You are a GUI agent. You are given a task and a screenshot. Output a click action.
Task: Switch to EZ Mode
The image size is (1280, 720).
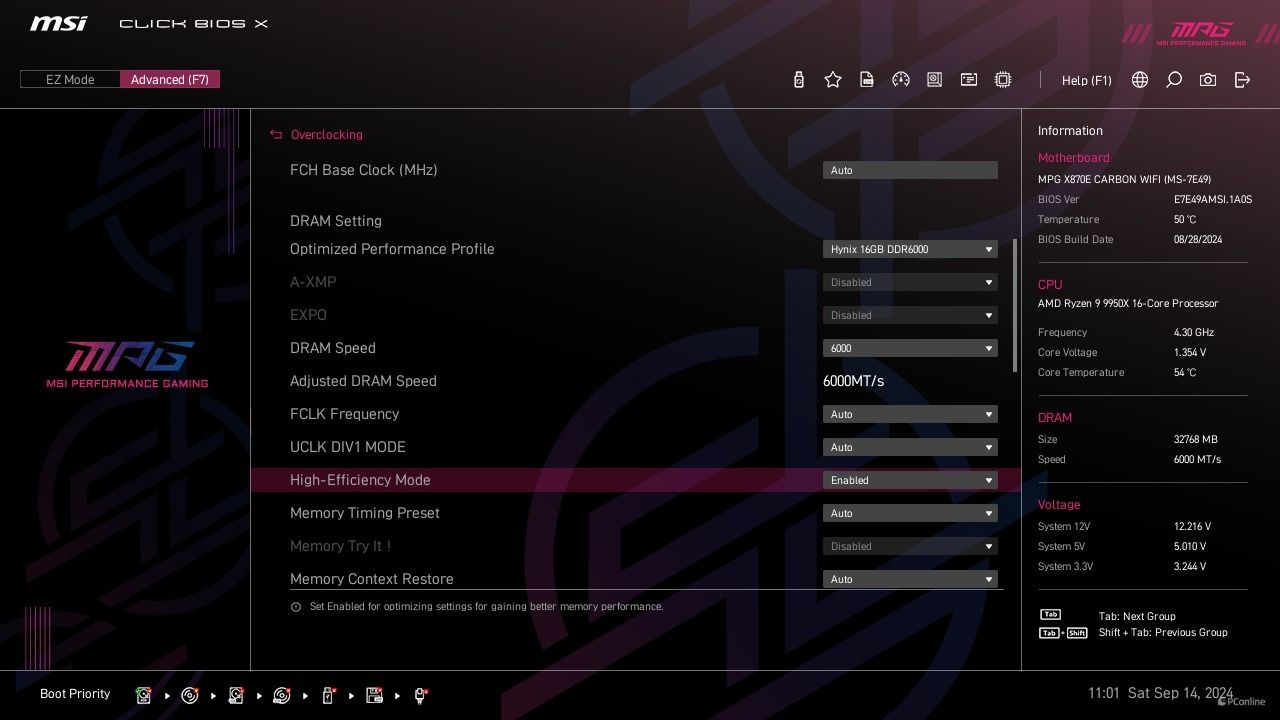click(70, 80)
